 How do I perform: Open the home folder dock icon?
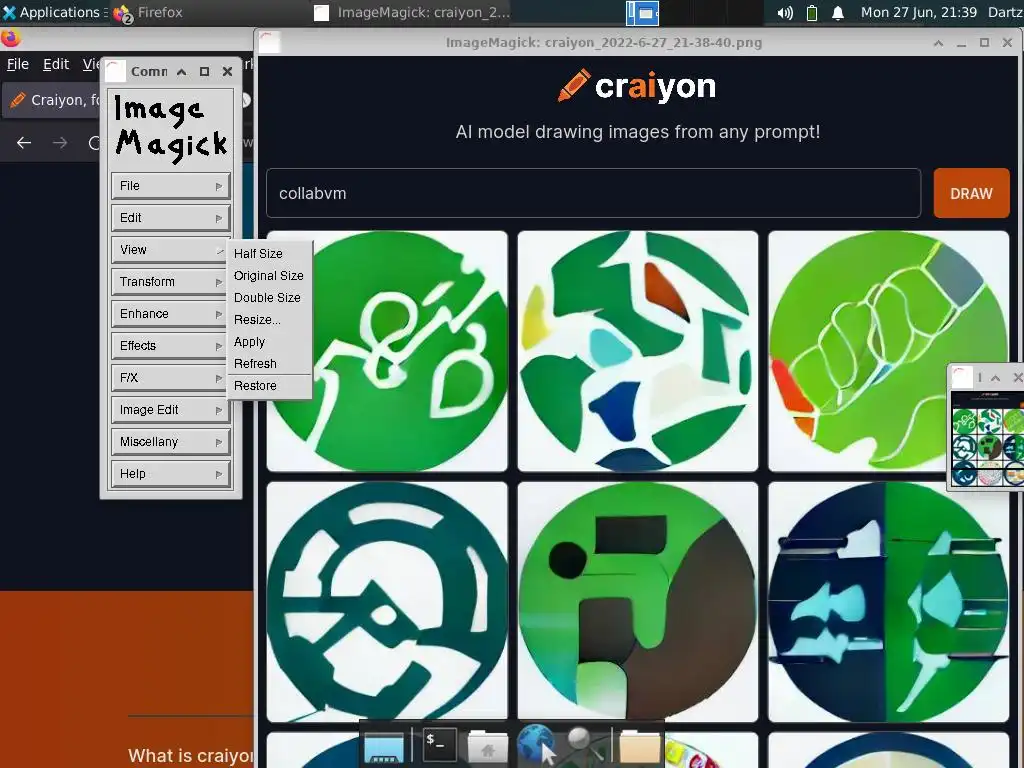tap(487, 746)
